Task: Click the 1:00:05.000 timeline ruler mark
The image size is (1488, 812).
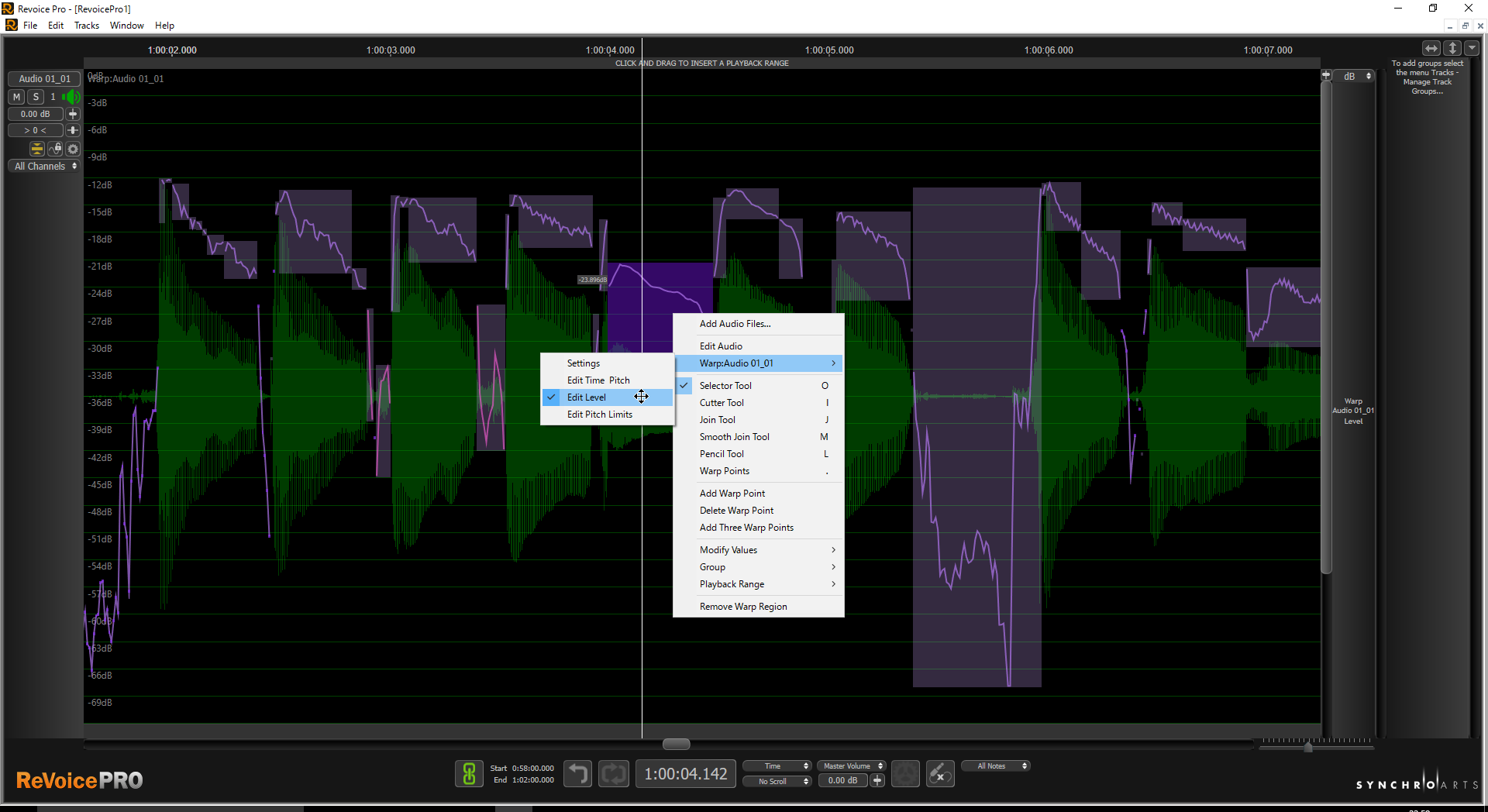Action: [829, 50]
